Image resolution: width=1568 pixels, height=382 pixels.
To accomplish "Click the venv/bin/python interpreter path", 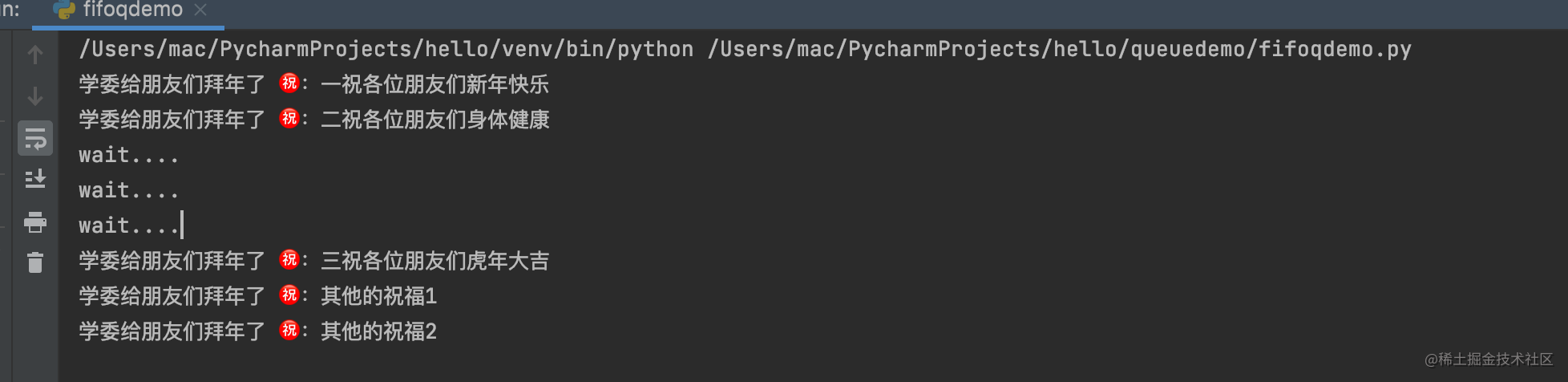I will pyautogui.click(x=386, y=49).
